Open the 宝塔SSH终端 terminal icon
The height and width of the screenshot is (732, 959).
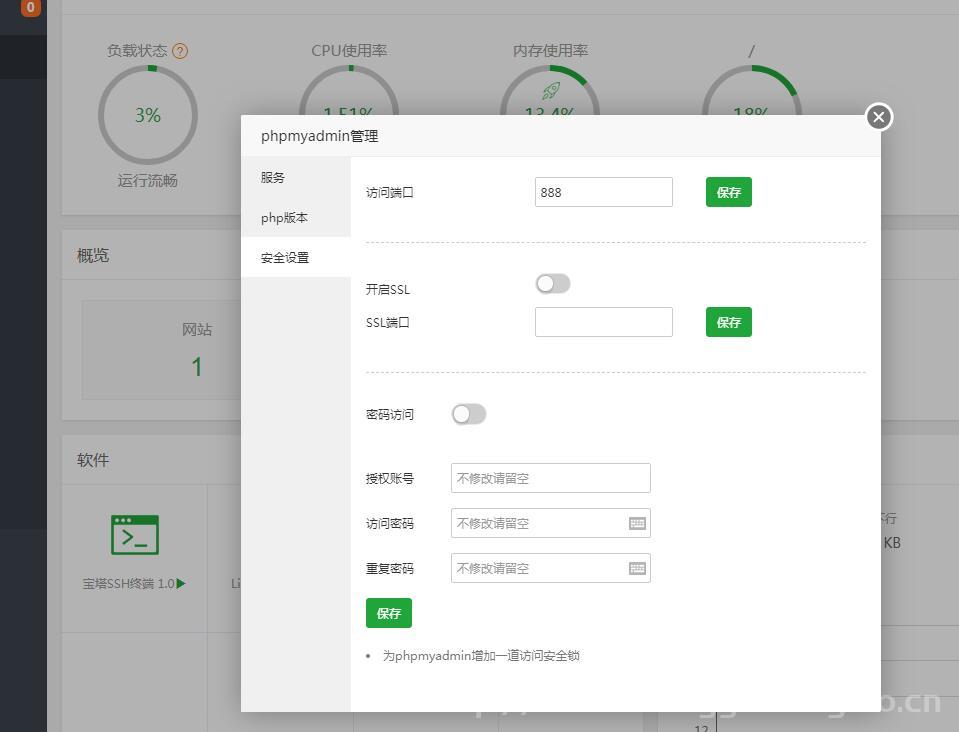[x=133, y=534]
